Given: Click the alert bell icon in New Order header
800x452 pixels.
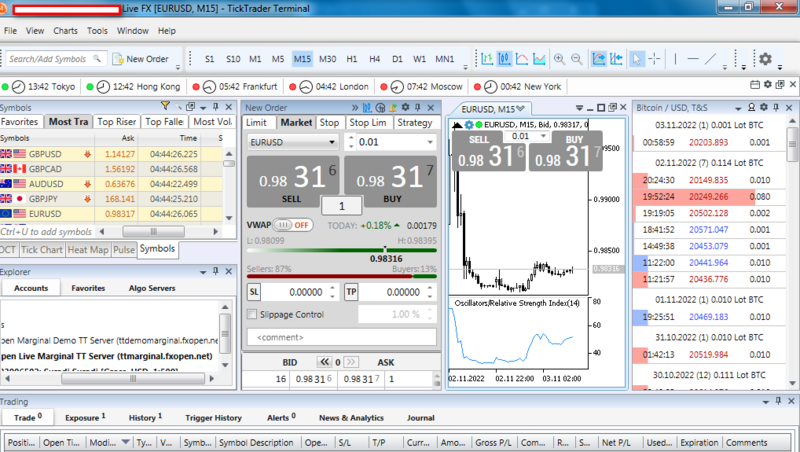Looking at the screenshot, I should click(392, 107).
